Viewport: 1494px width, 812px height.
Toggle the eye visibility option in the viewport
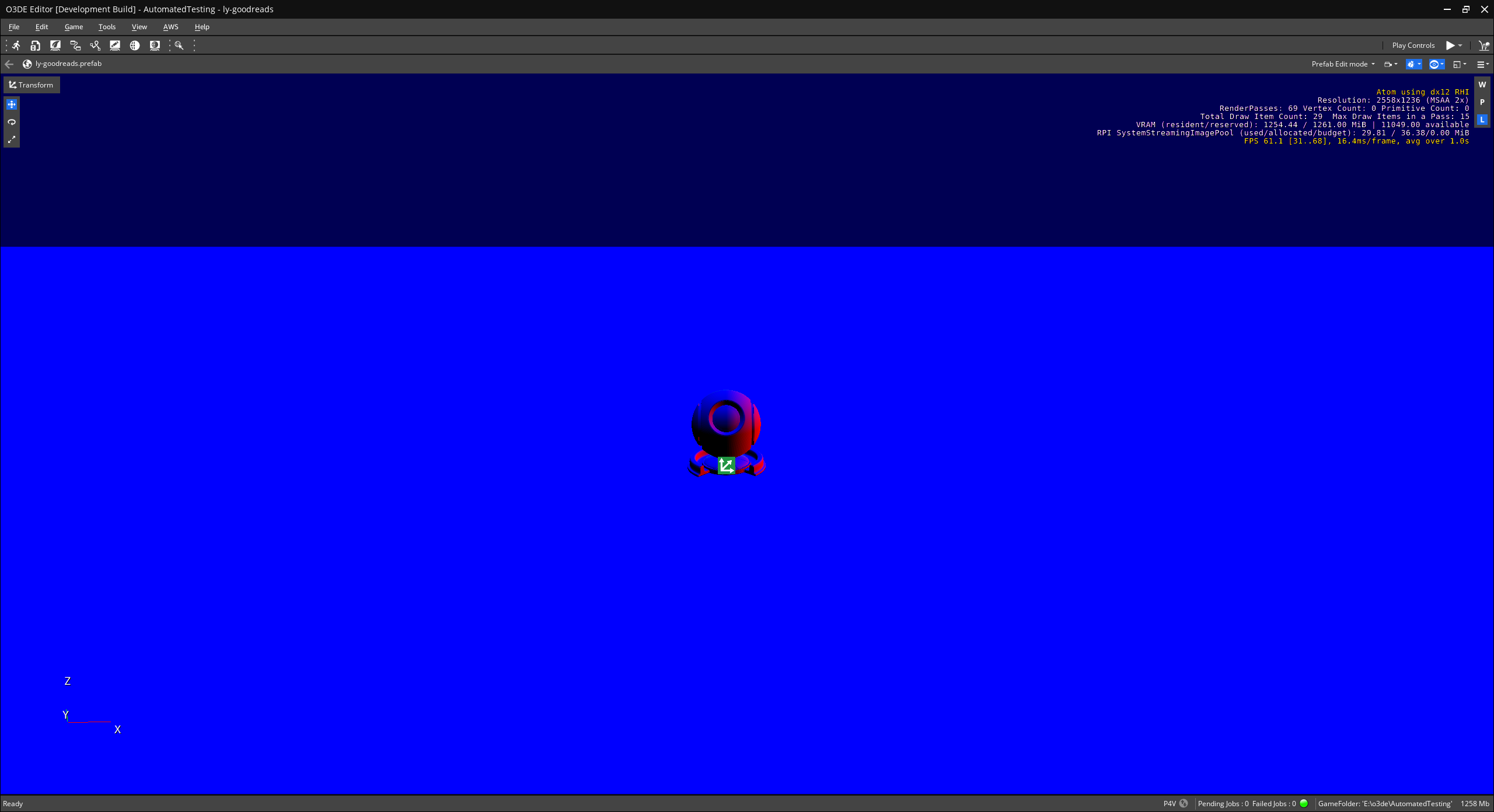coord(1433,64)
